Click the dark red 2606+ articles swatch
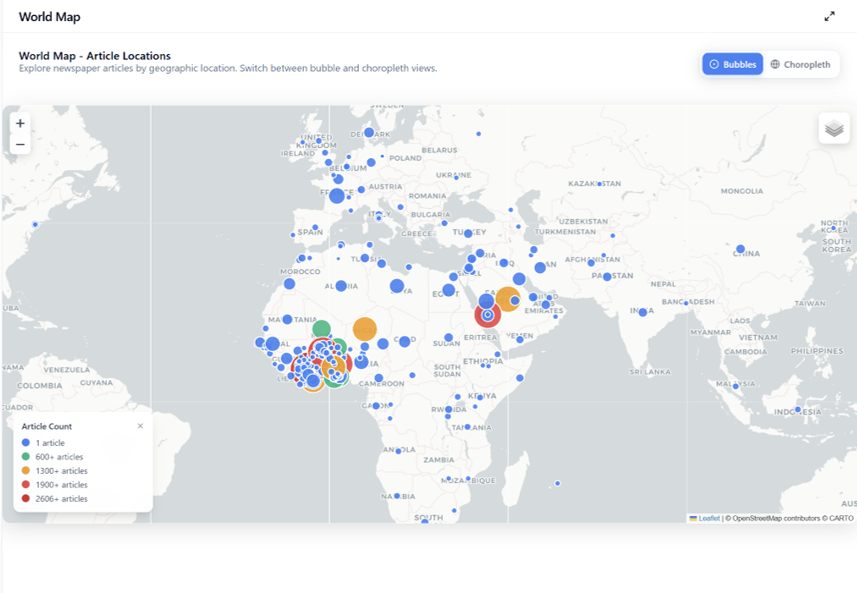 26,498
